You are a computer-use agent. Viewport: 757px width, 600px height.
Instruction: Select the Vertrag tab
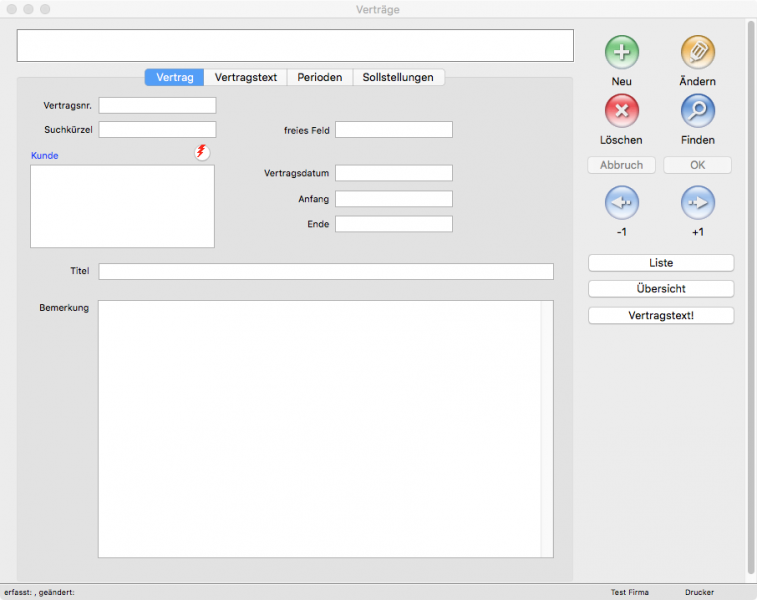tap(175, 77)
